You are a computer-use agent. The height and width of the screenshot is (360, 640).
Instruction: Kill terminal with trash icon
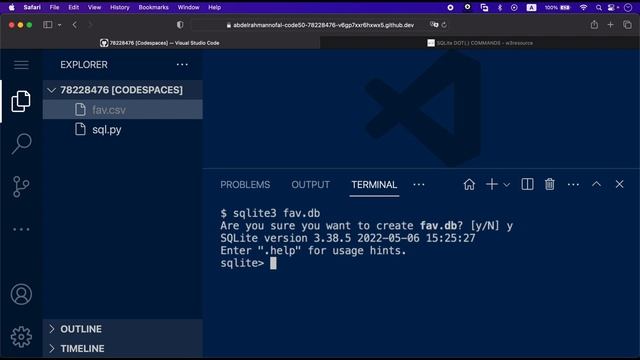[550, 184]
